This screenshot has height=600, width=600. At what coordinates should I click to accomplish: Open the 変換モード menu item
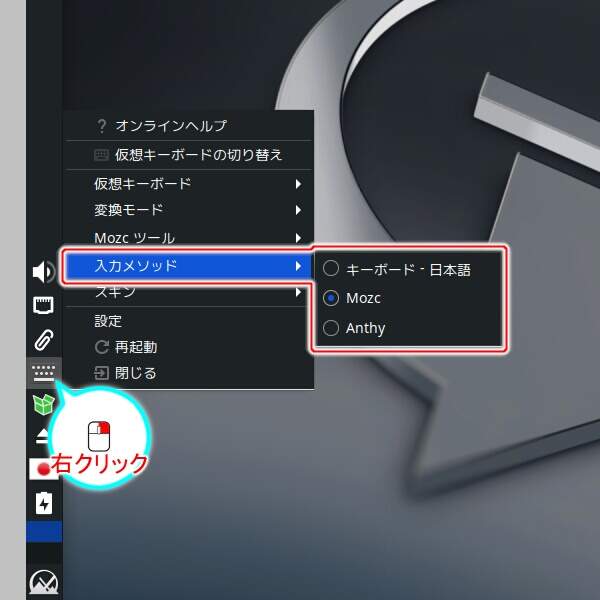(189, 210)
